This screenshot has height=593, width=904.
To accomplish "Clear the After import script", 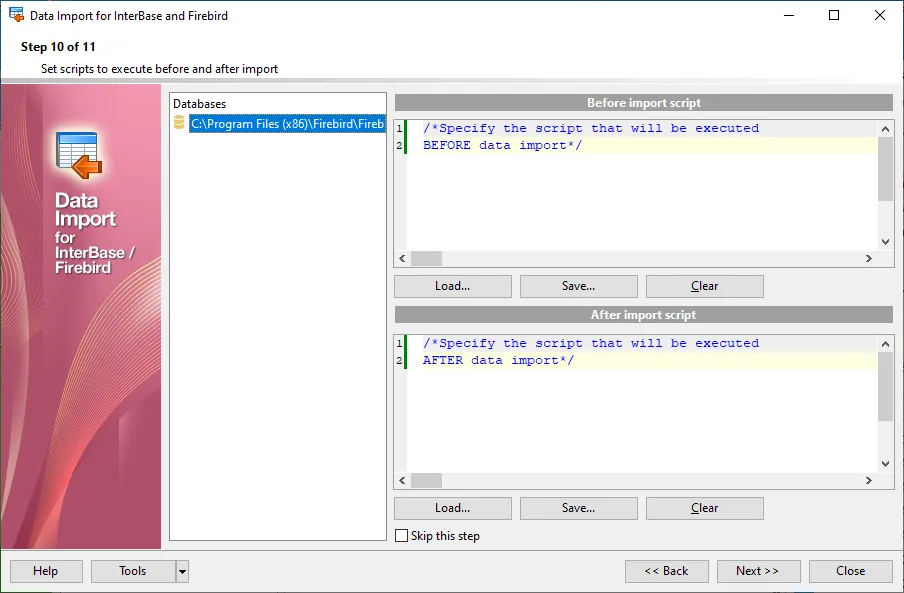I will [705, 508].
